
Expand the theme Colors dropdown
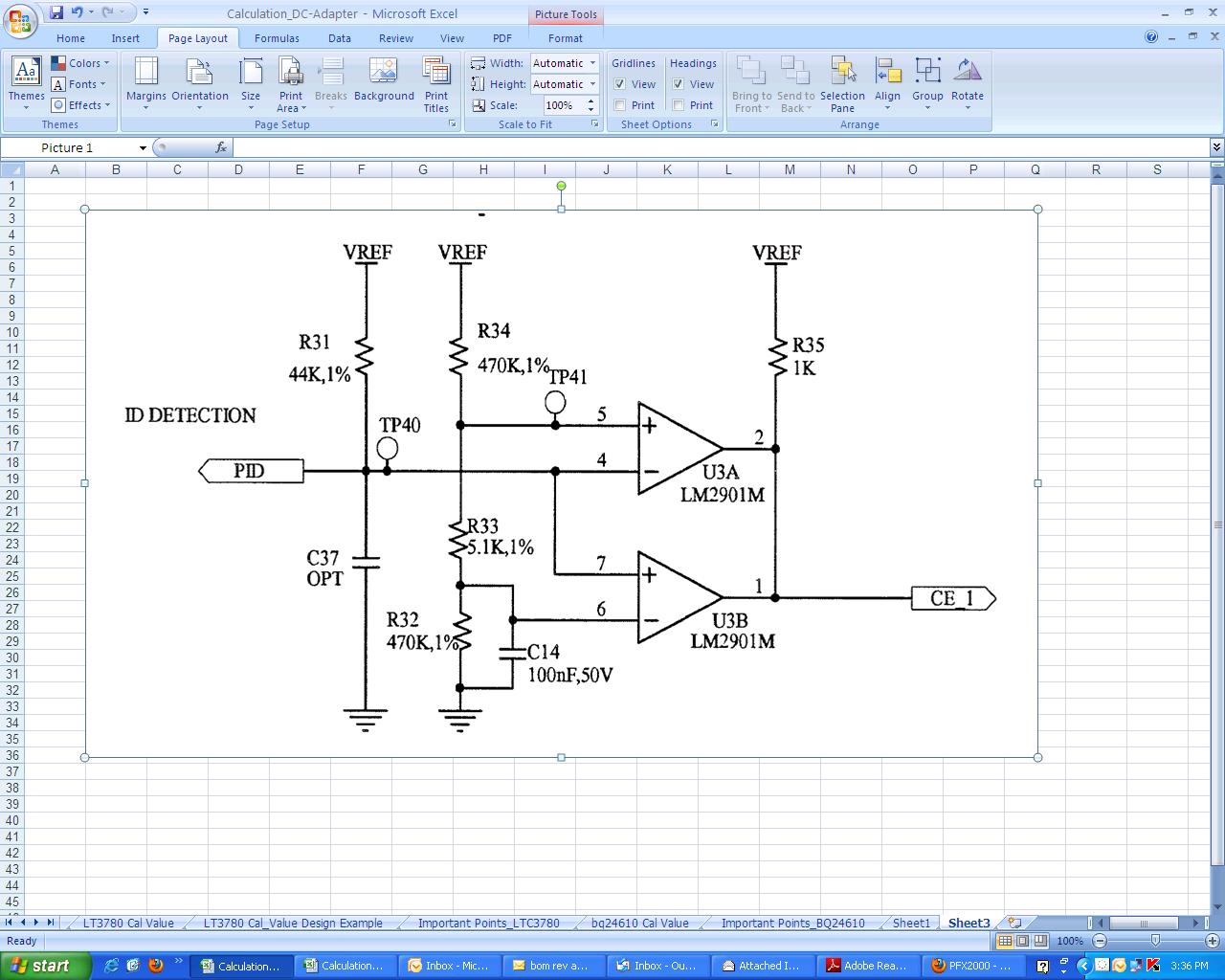(x=81, y=63)
